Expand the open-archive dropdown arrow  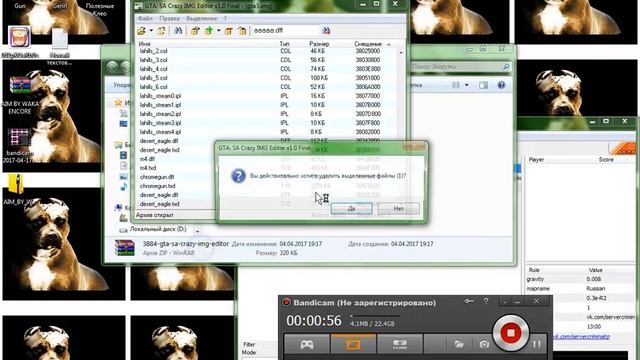click(x=151, y=31)
